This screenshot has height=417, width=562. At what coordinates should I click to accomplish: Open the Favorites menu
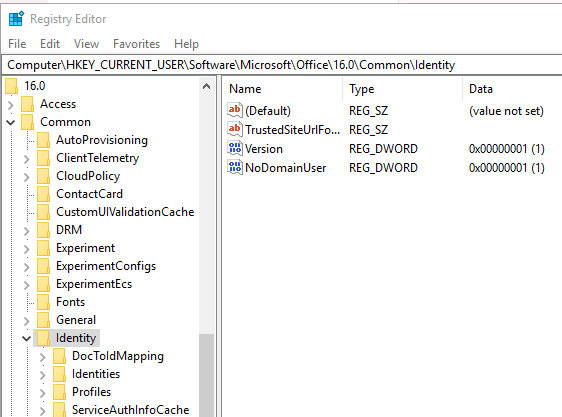136,44
